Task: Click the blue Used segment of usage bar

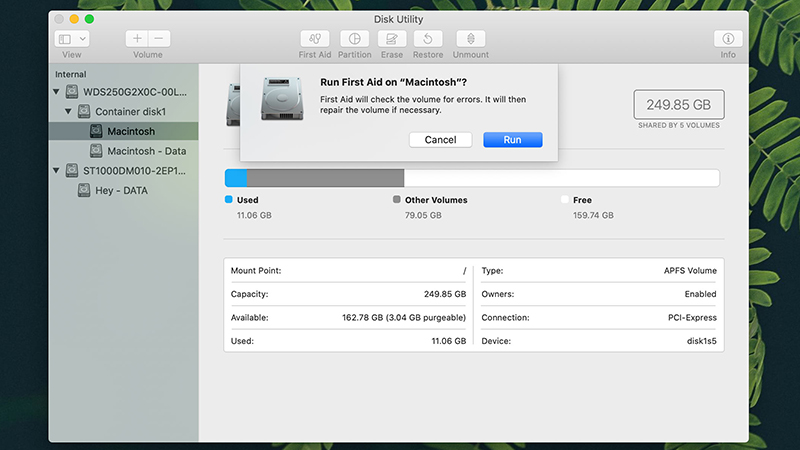Action: [236, 178]
